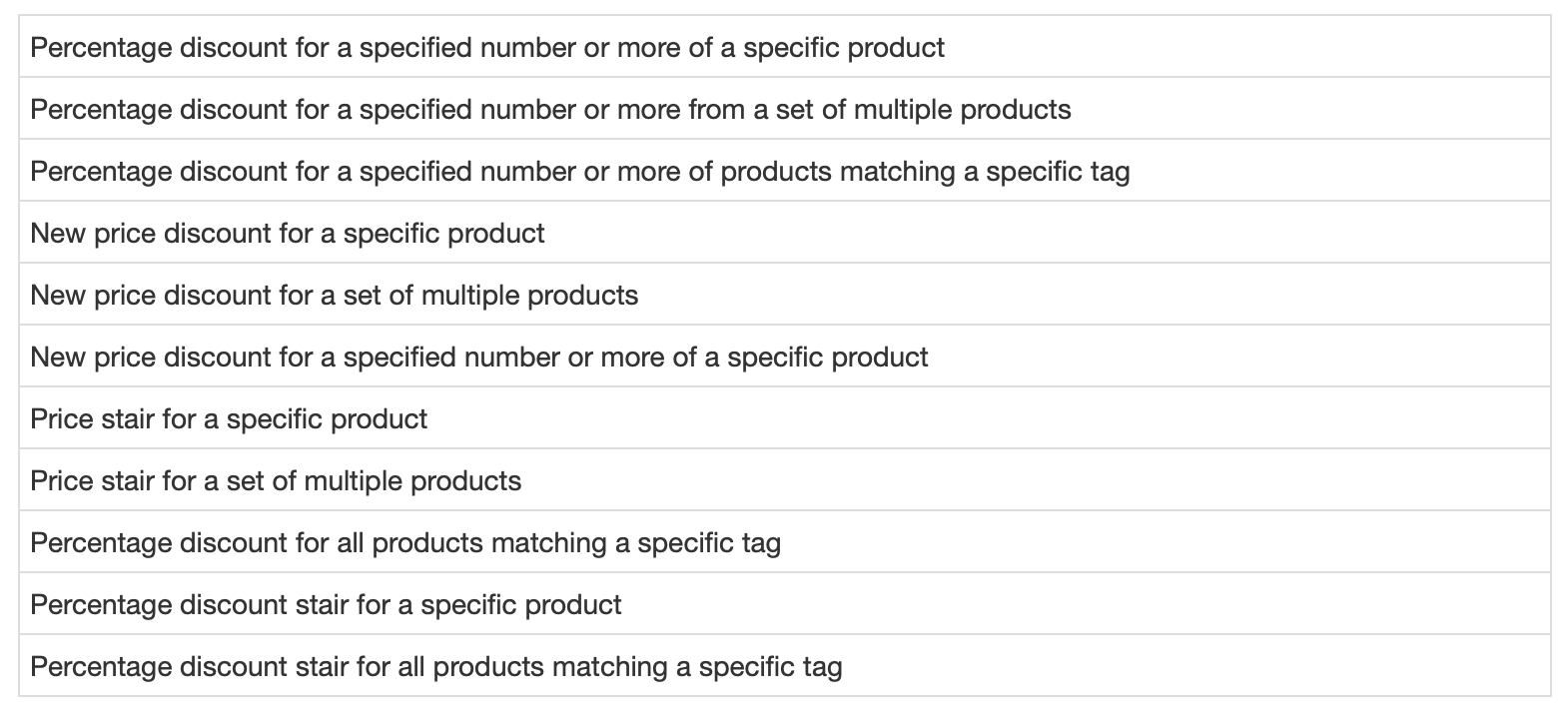Viewport: 1568px width, 721px height.
Task: Open the non-stair tag-wide percentage discount option
Action: (405, 543)
